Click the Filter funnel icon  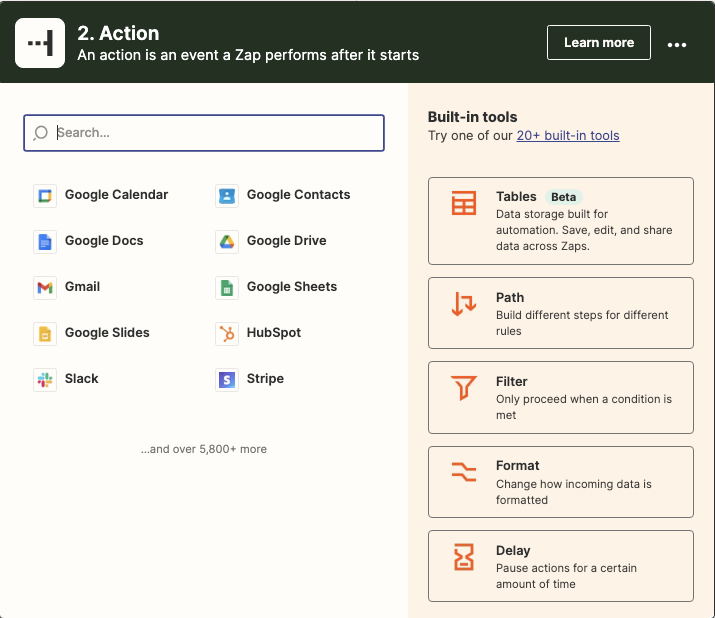[x=464, y=388]
